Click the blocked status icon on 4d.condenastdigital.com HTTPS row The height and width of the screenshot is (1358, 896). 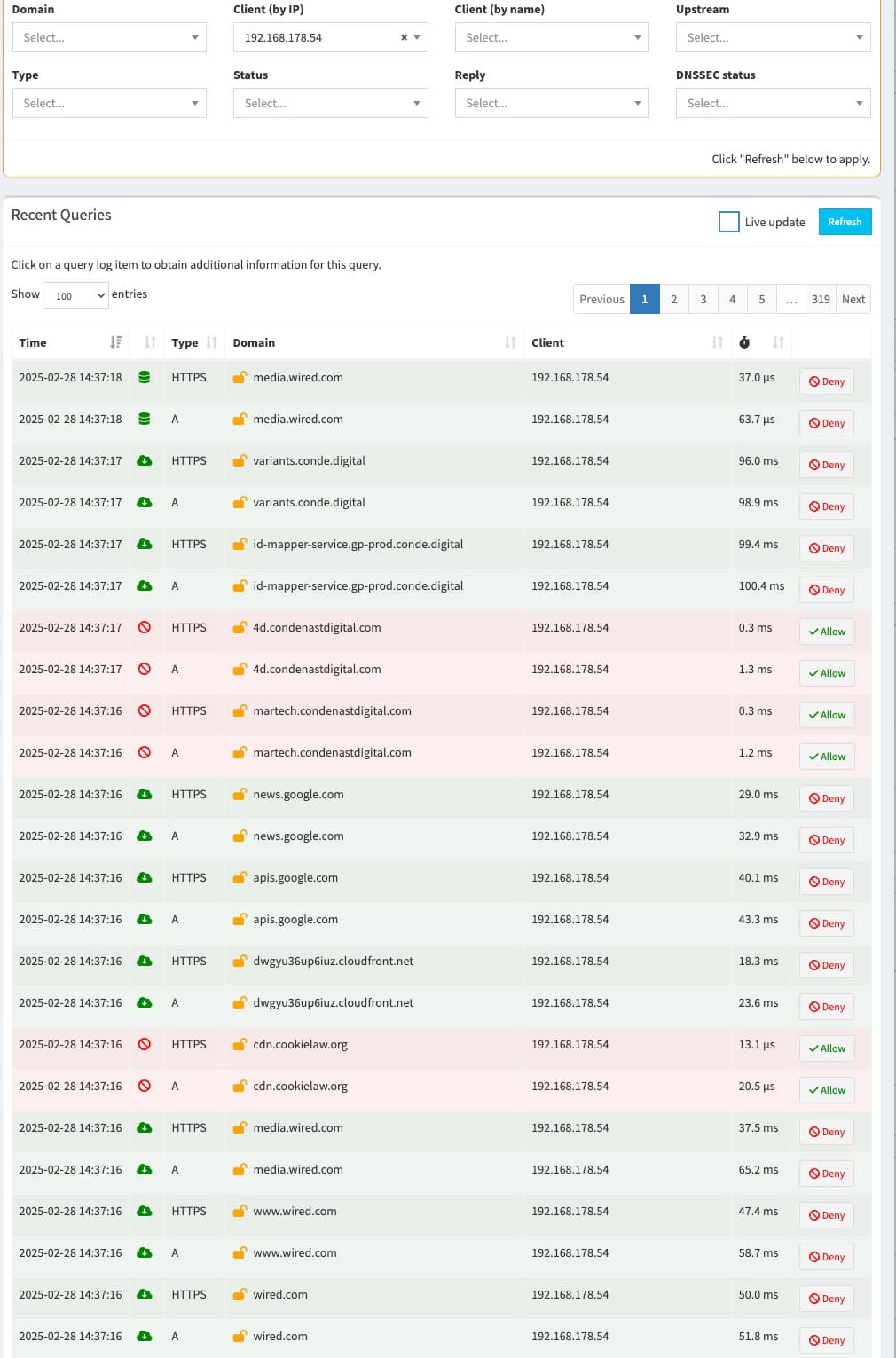click(x=145, y=627)
